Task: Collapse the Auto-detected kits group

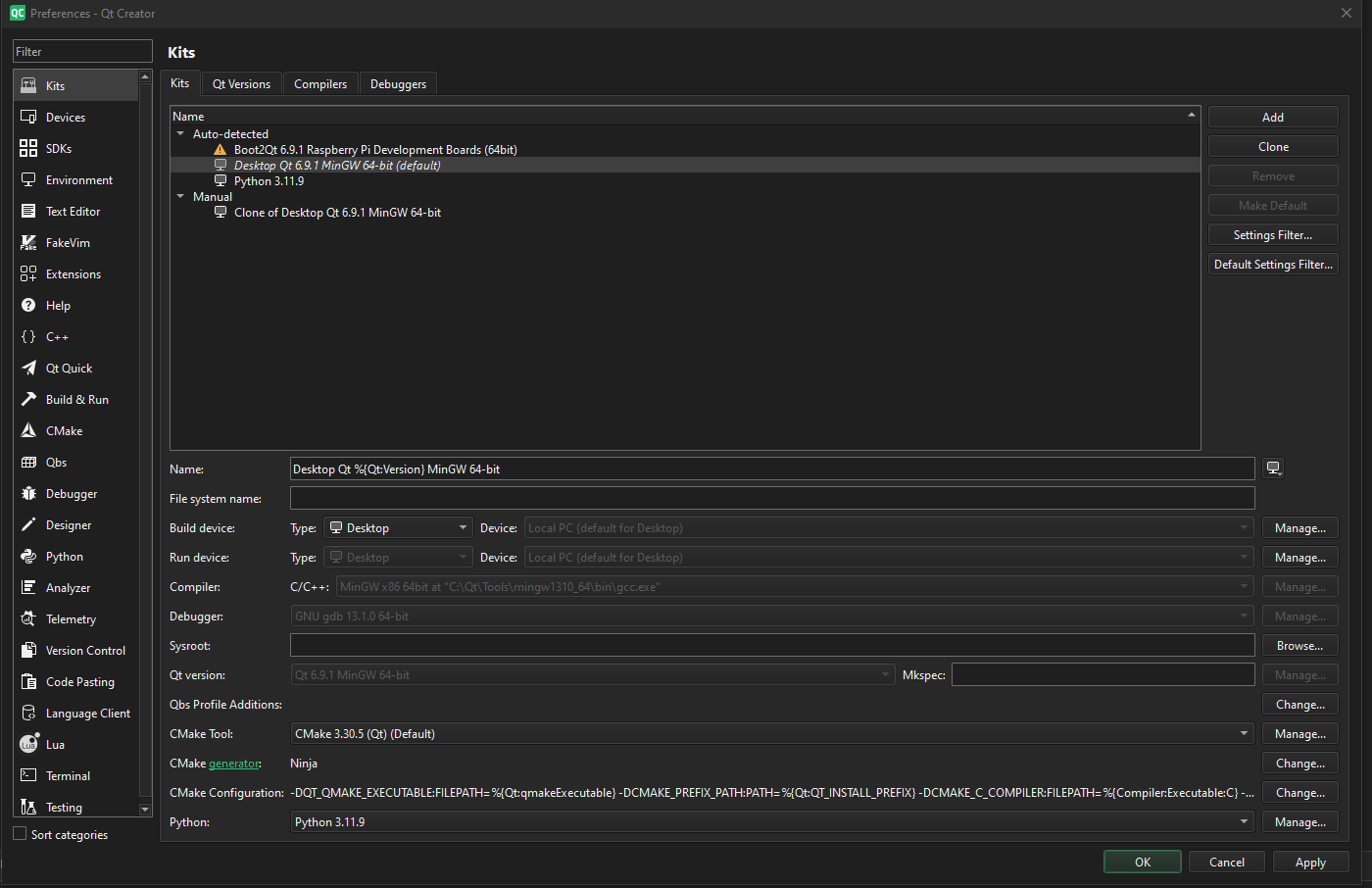Action: tap(180, 134)
